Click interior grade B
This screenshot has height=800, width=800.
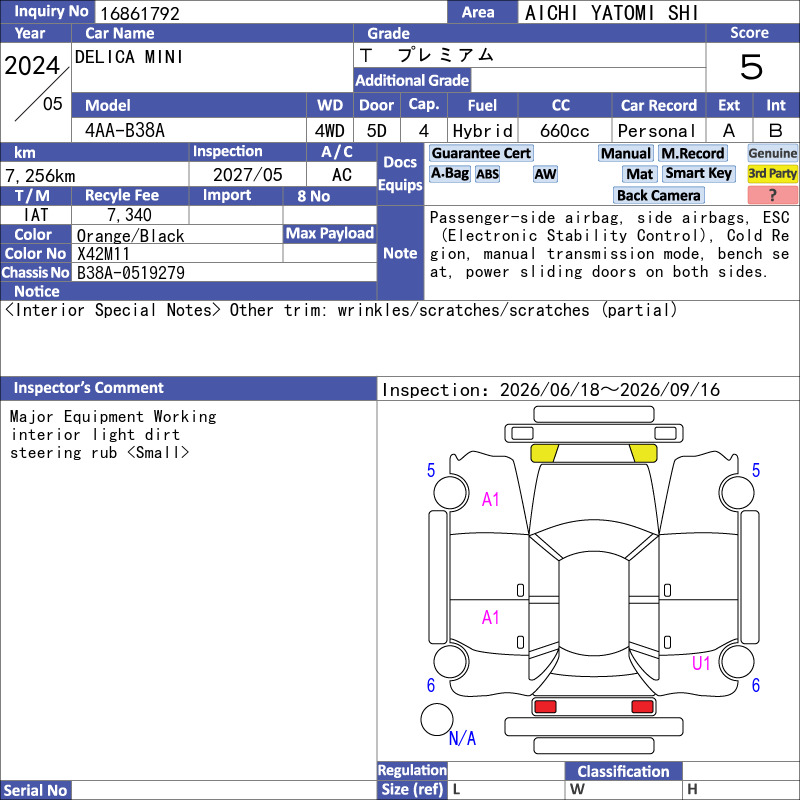coord(776,131)
